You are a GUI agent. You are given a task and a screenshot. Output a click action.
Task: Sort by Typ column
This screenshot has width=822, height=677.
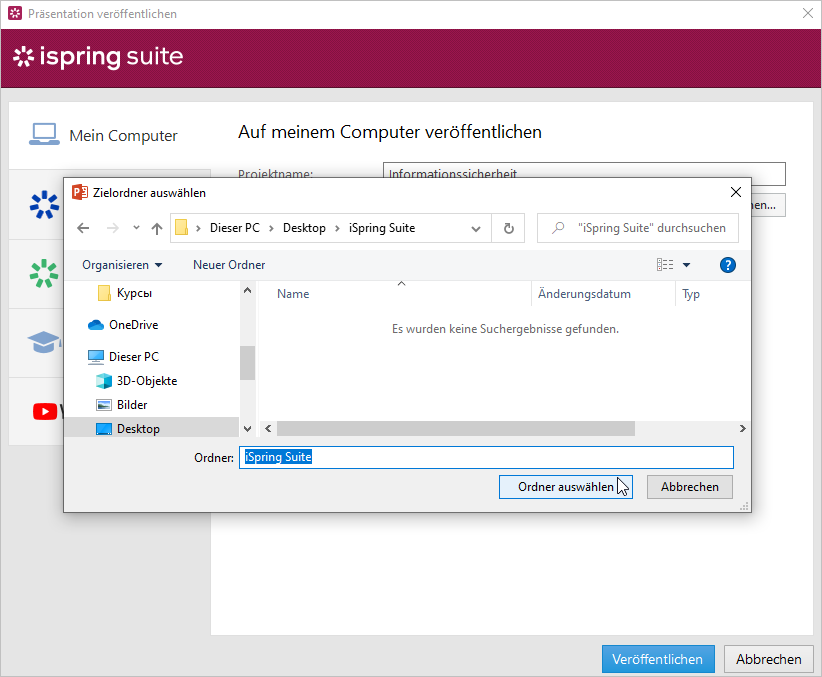(690, 294)
